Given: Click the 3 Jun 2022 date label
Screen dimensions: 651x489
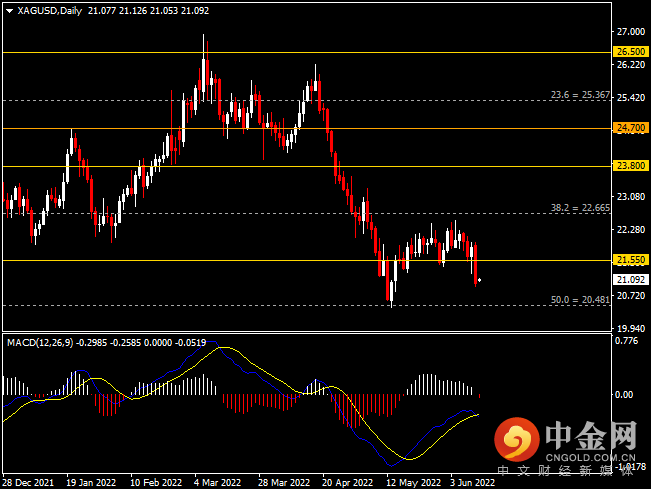Looking at the screenshot, I should click(x=473, y=482).
